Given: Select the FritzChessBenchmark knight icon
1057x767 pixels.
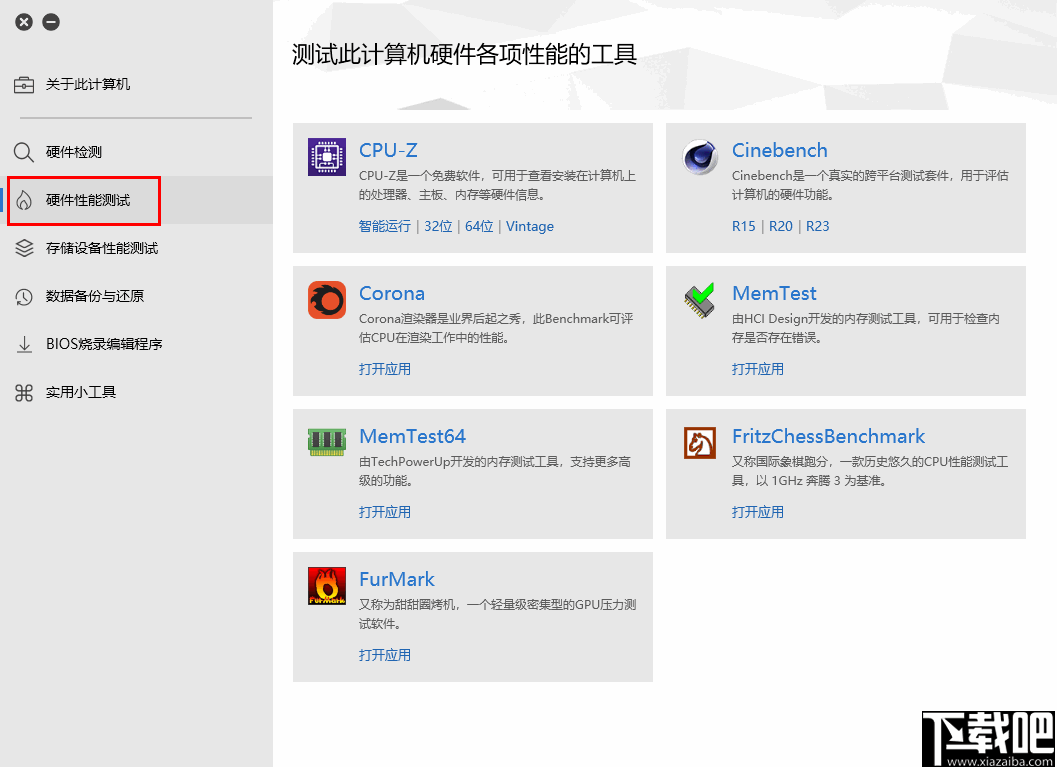Looking at the screenshot, I should tap(699, 441).
